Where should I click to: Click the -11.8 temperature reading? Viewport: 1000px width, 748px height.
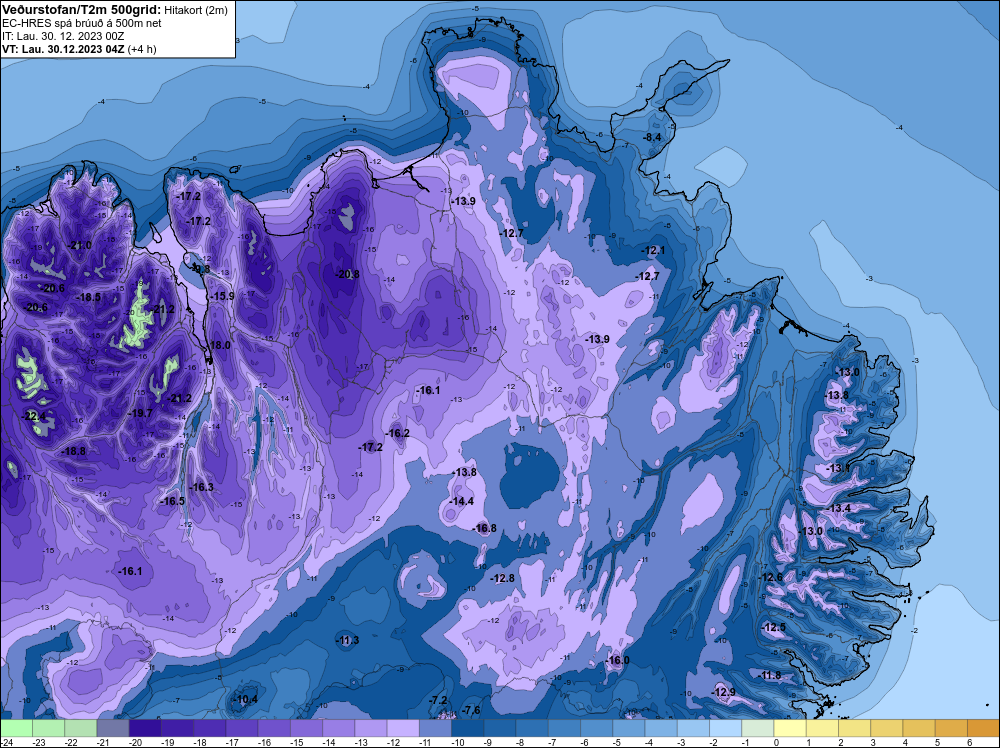point(770,675)
